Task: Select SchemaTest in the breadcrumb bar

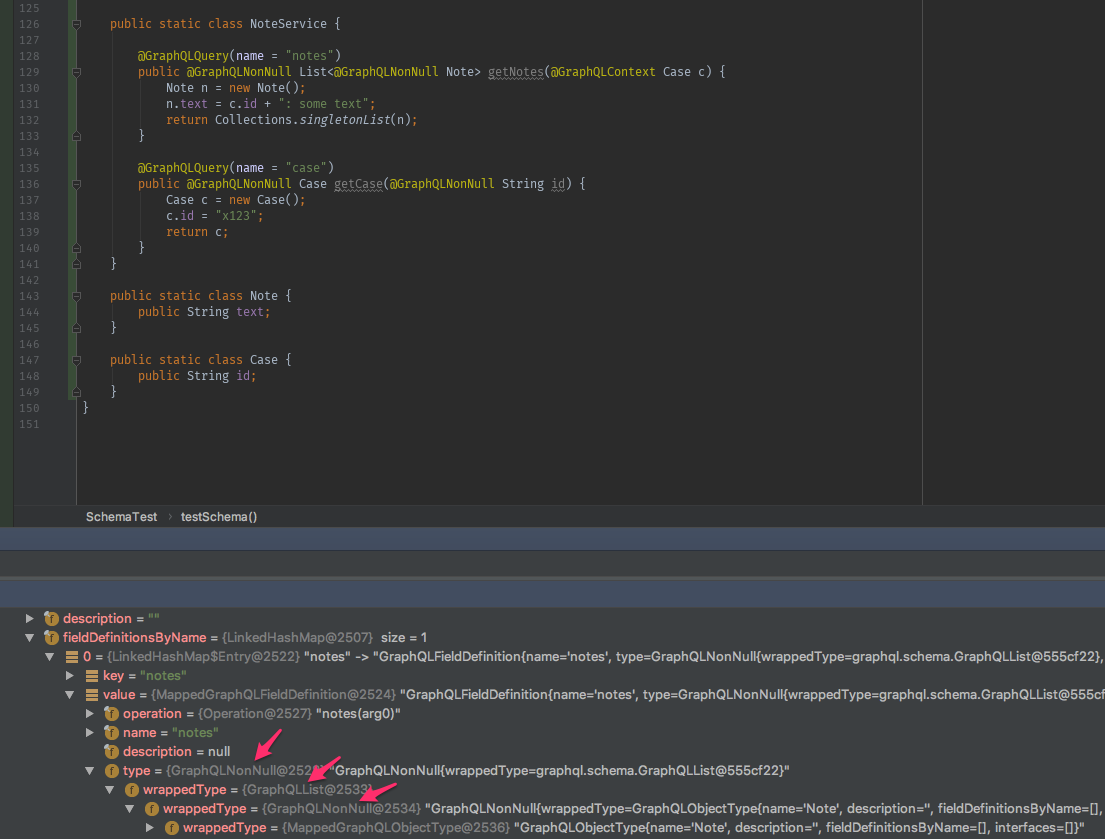Action: [x=121, y=516]
